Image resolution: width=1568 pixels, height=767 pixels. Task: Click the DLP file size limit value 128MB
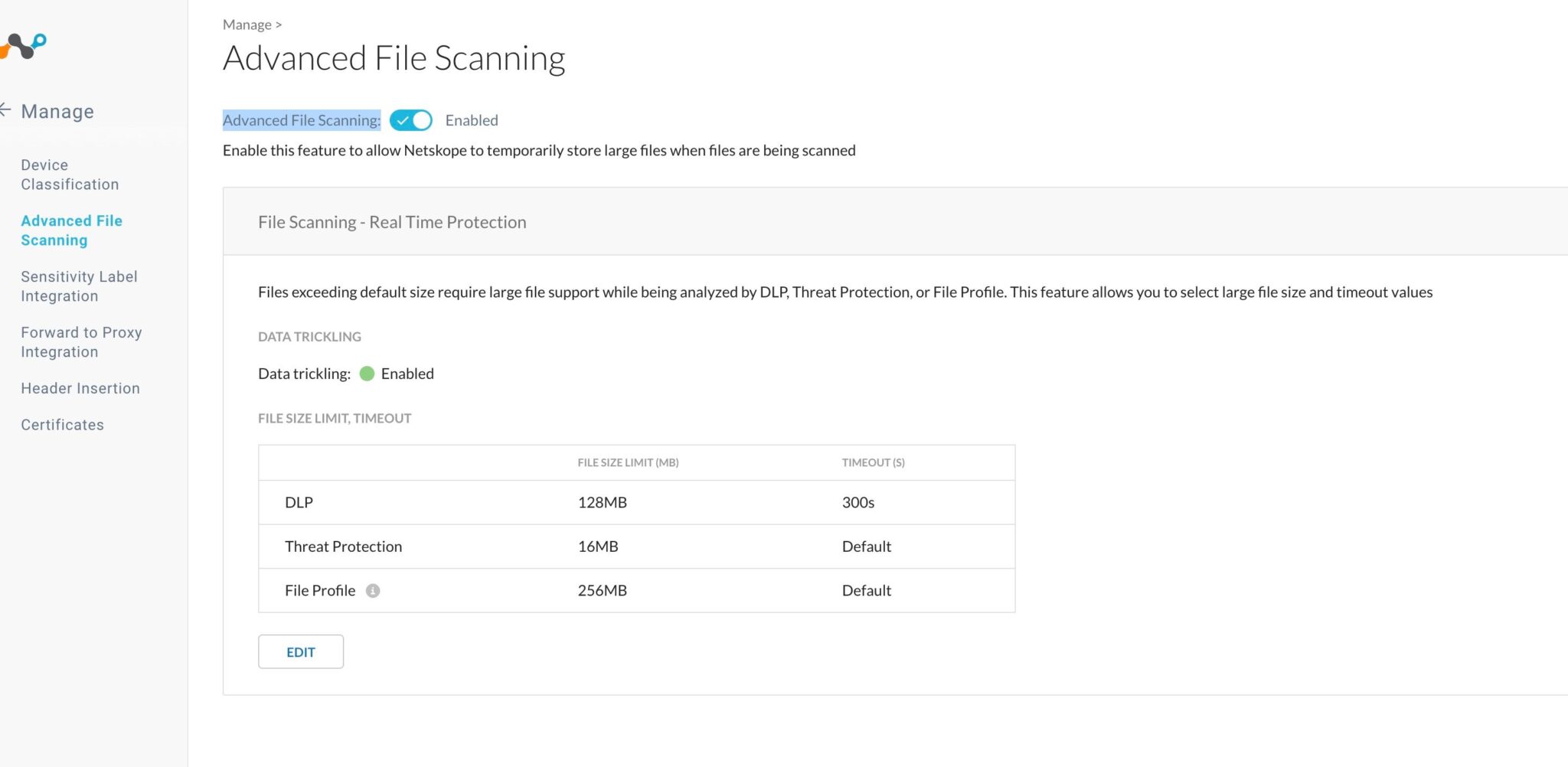[x=603, y=502]
